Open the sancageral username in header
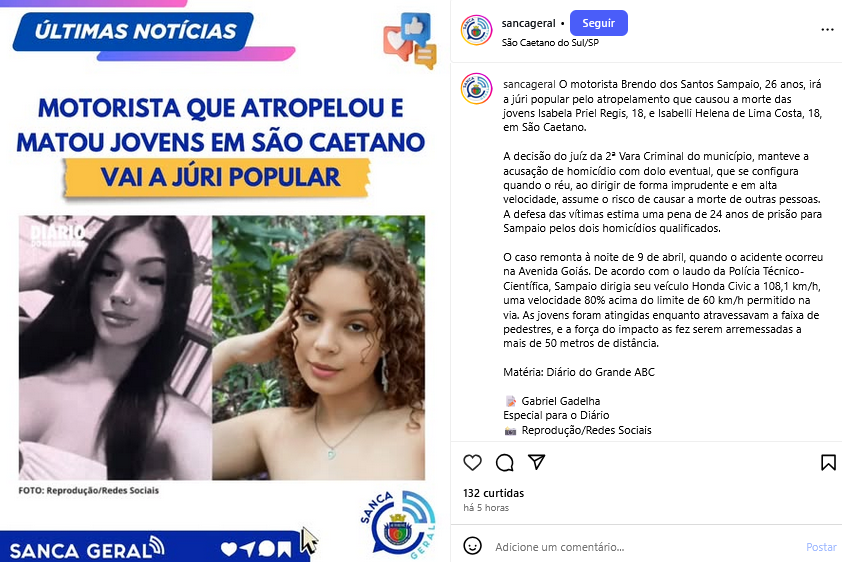The image size is (842, 562). 528,24
